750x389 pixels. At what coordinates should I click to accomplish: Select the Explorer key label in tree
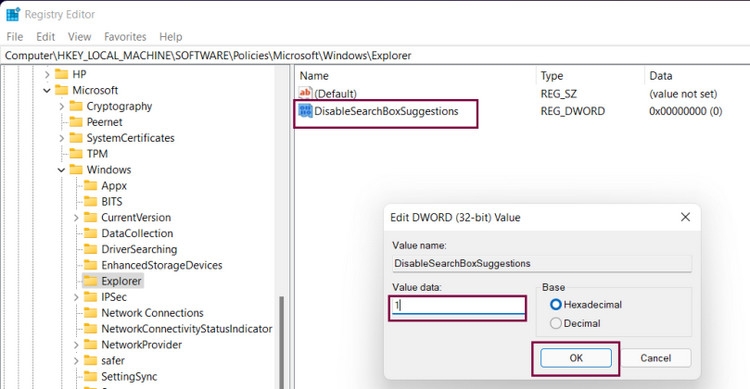pyautogui.click(x=121, y=281)
